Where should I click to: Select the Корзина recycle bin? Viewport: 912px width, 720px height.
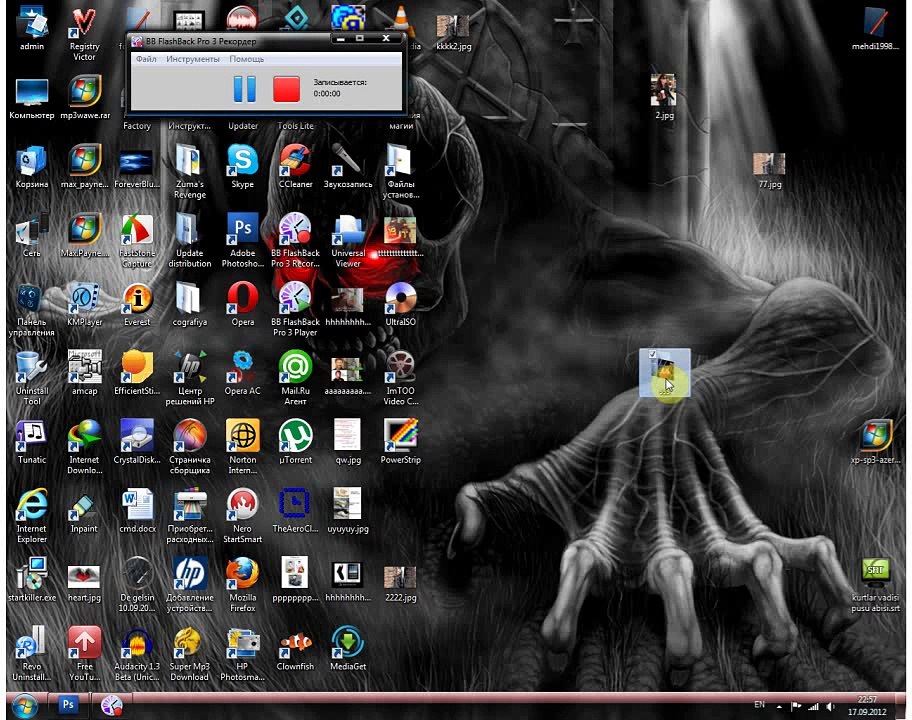click(32, 166)
